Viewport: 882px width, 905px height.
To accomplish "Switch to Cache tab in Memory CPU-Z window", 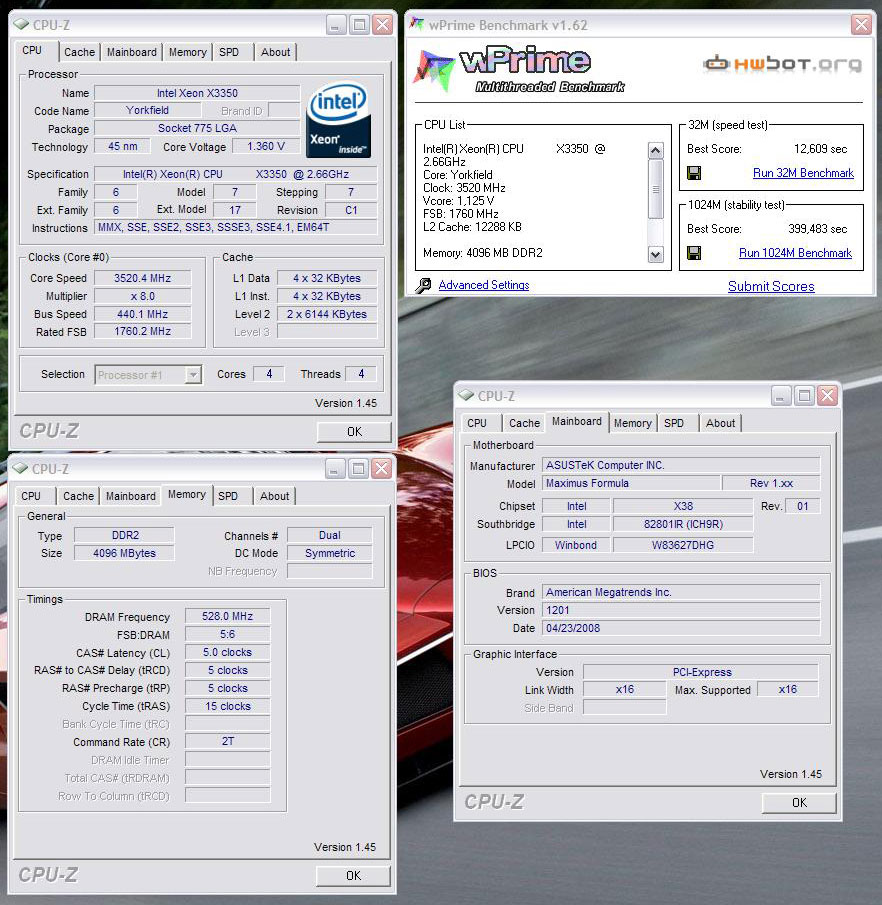I will (x=78, y=496).
